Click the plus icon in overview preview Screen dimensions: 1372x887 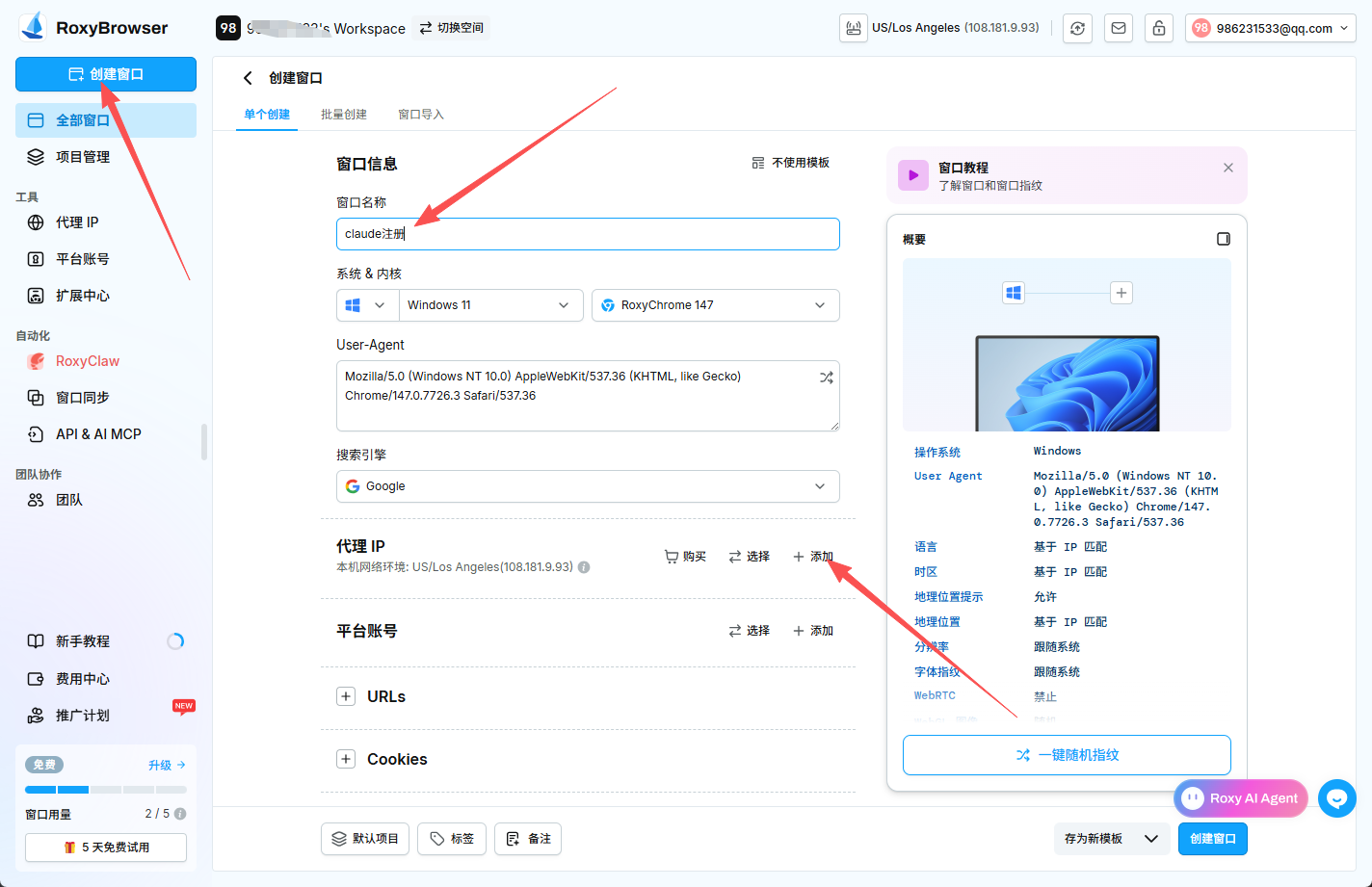(1121, 293)
